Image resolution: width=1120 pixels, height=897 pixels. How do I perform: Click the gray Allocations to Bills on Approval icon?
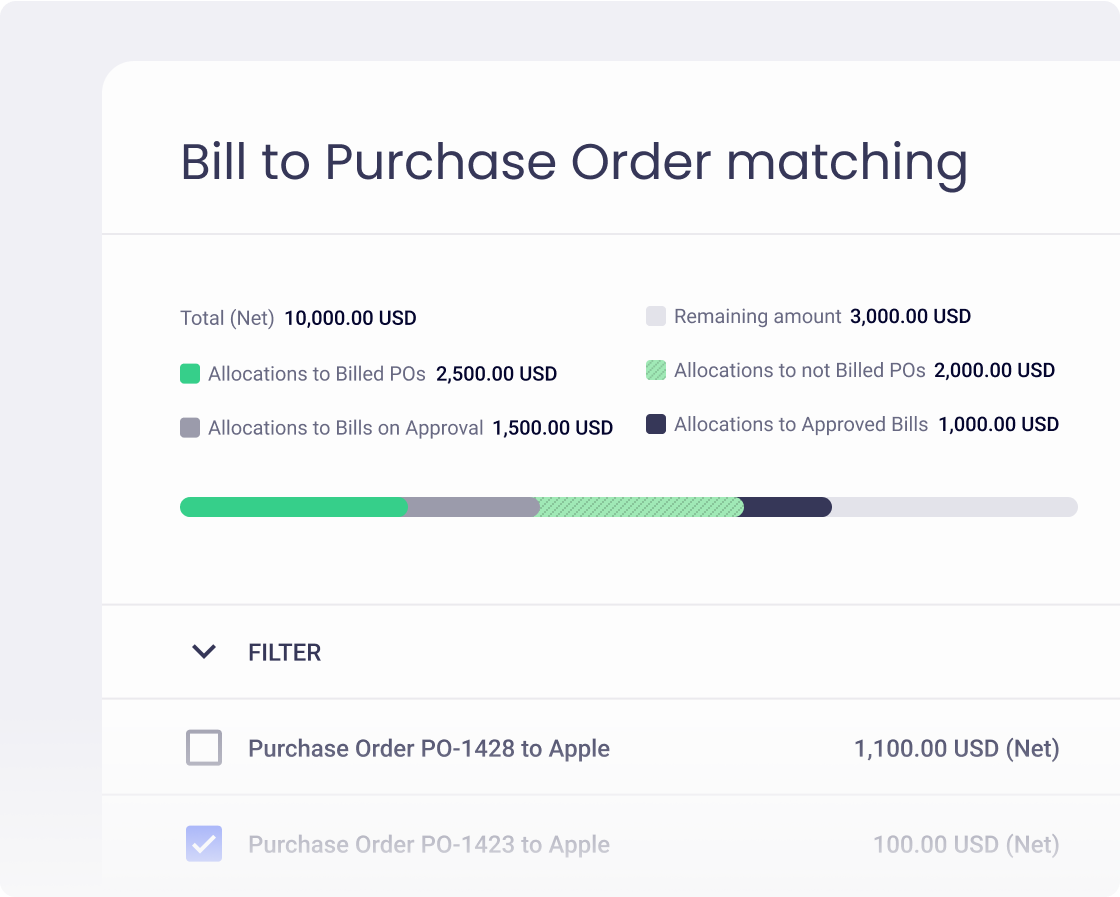tap(190, 427)
